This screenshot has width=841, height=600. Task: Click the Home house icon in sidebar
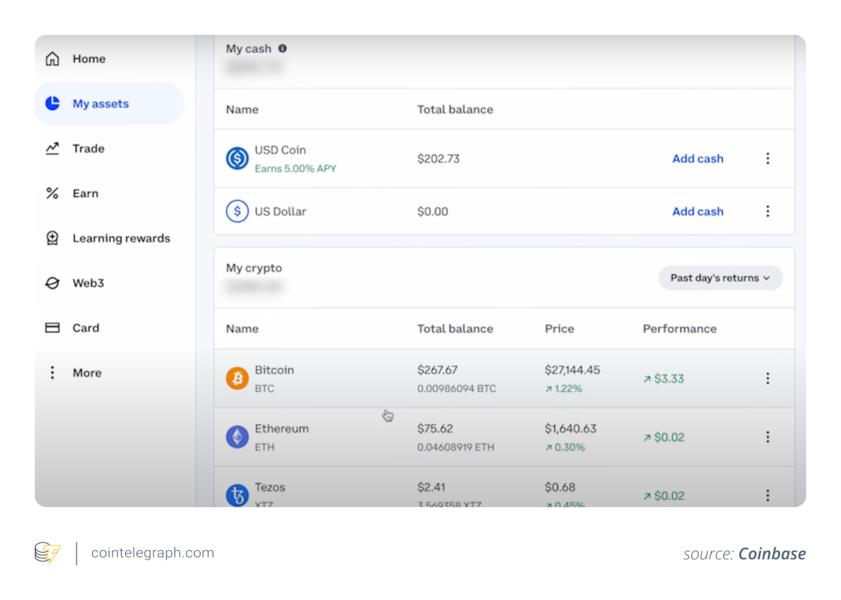52,58
